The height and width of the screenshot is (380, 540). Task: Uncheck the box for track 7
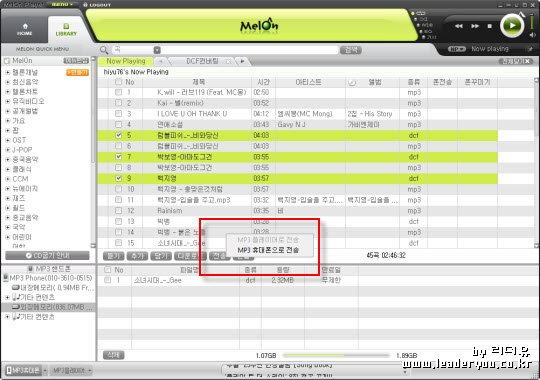[118, 157]
